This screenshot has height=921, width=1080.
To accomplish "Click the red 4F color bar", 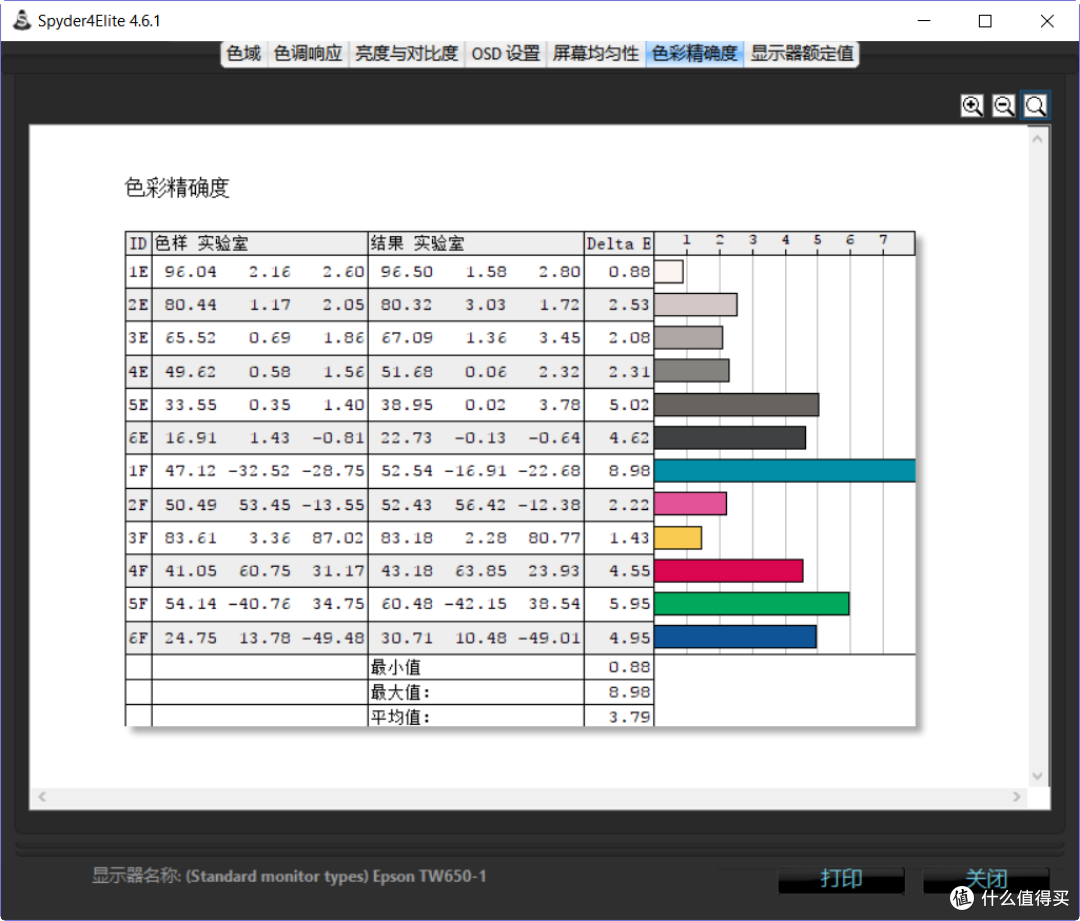I will 729,571.
